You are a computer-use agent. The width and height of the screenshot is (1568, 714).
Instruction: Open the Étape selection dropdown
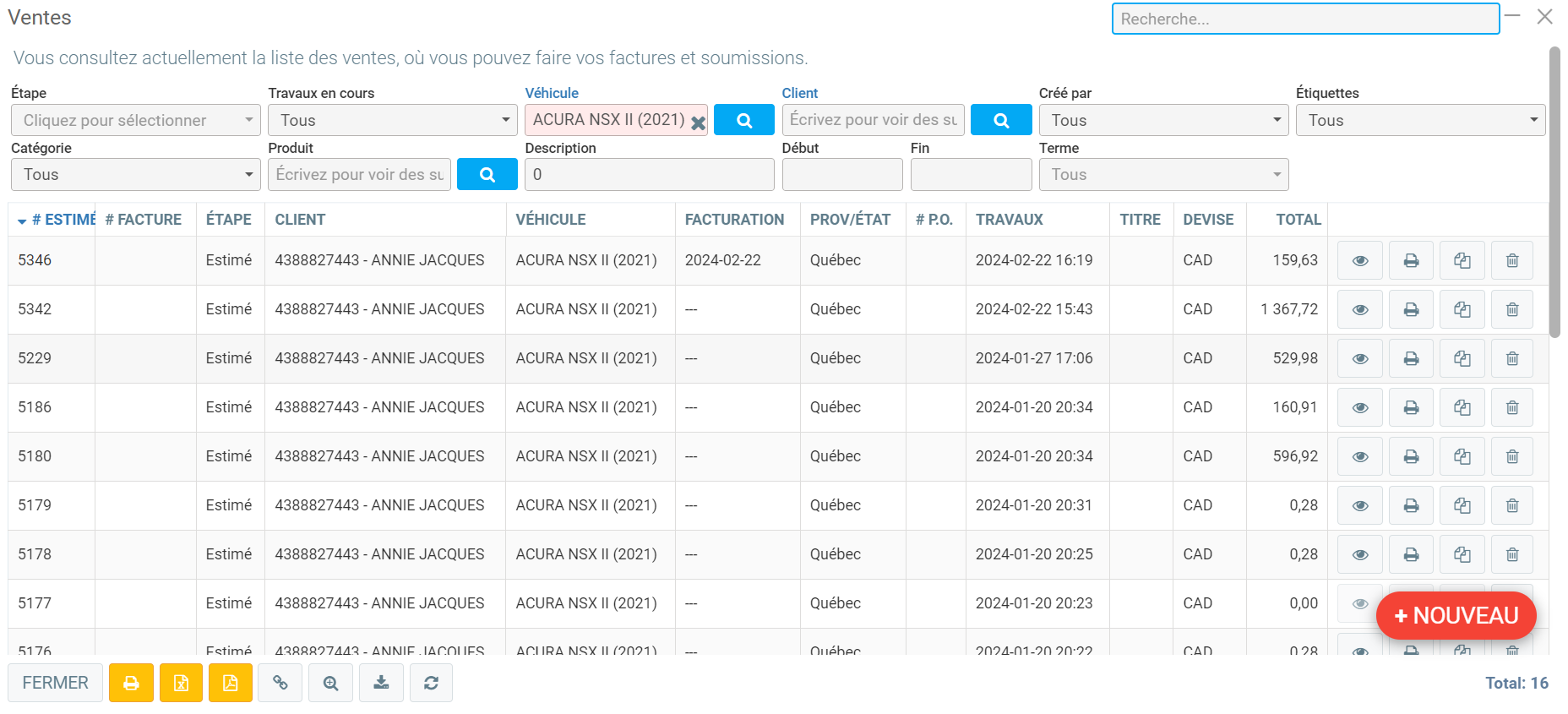(x=135, y=120)
